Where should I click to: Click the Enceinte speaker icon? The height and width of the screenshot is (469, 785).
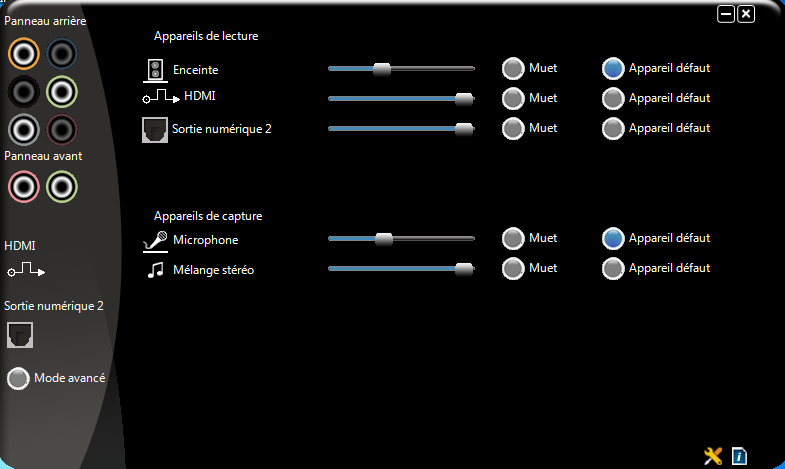[x=155, y=70]
